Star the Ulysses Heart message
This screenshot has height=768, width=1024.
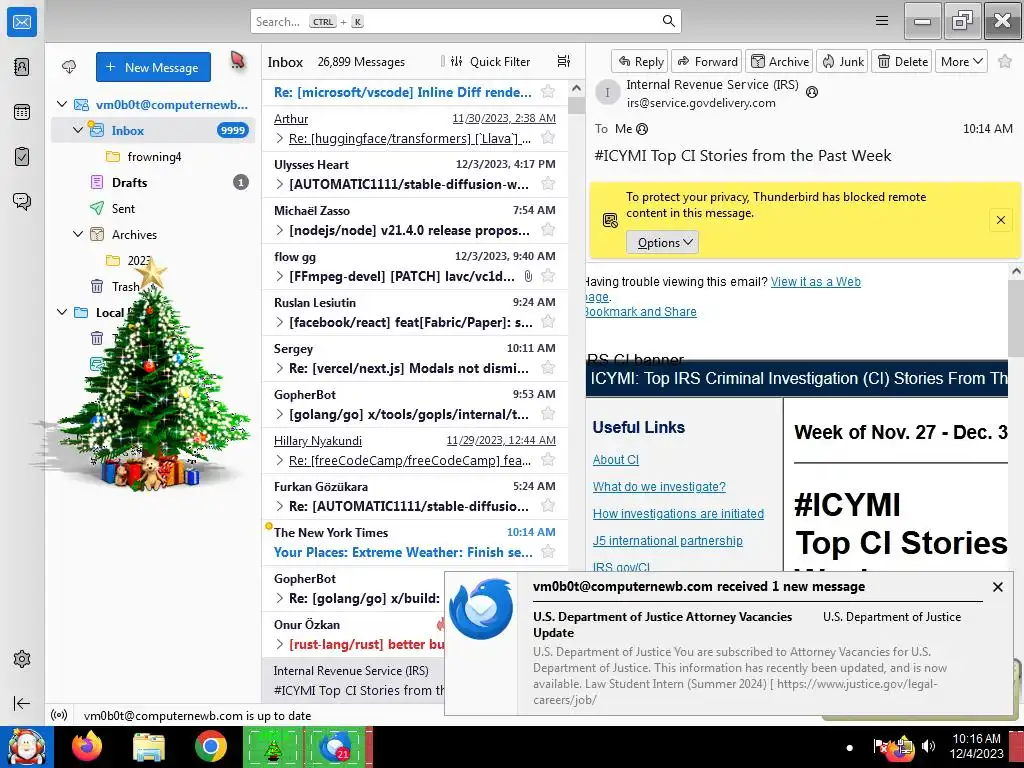548,184
